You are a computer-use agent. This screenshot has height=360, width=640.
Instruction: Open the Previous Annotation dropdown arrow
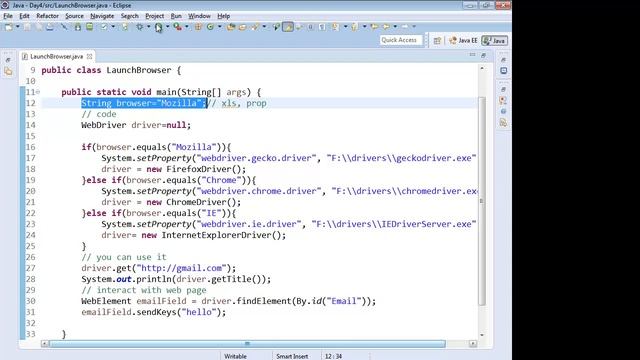click(x=364, y=27)
